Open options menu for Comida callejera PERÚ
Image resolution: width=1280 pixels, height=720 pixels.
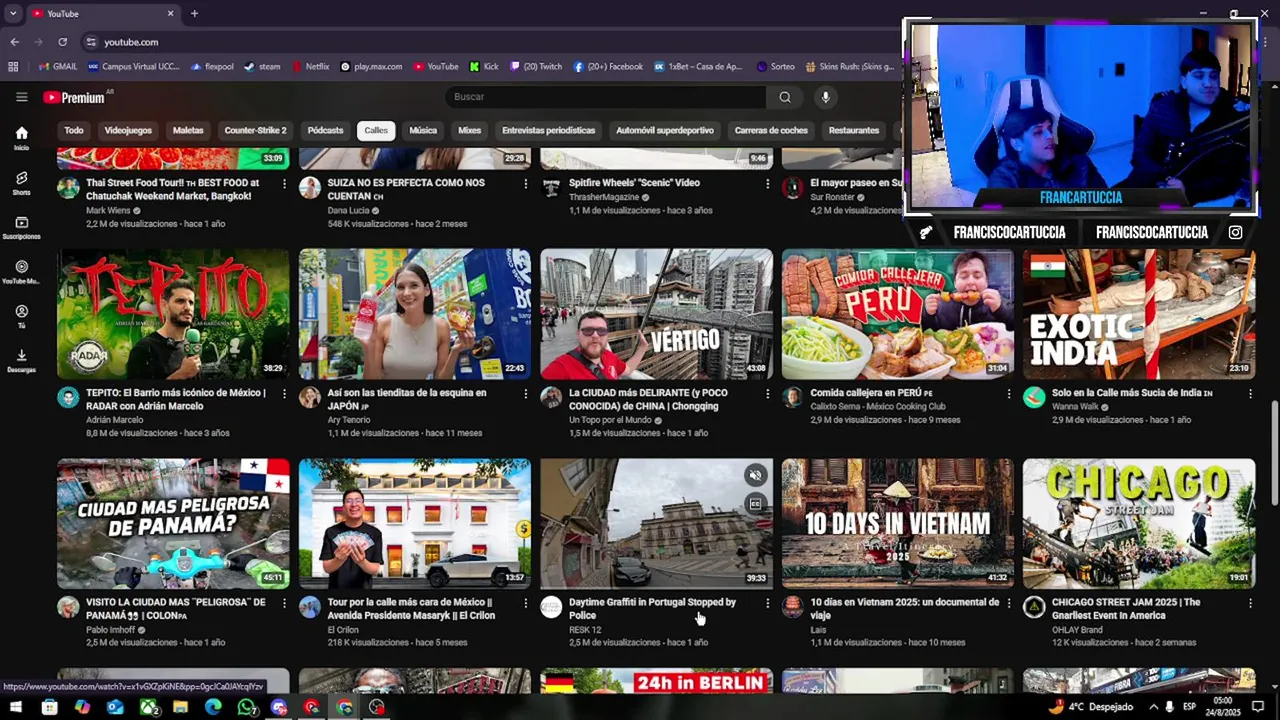pyautogui.click(x=1009, y=394)
